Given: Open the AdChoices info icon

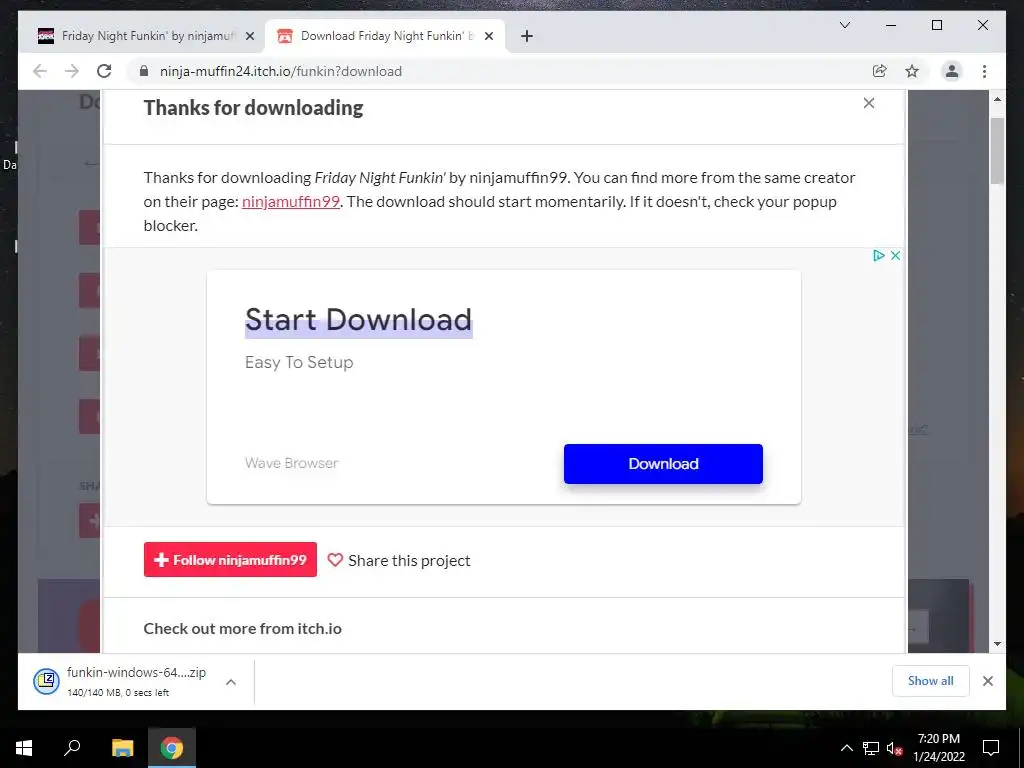Looking at the screenshot, I should click(879, 255).
